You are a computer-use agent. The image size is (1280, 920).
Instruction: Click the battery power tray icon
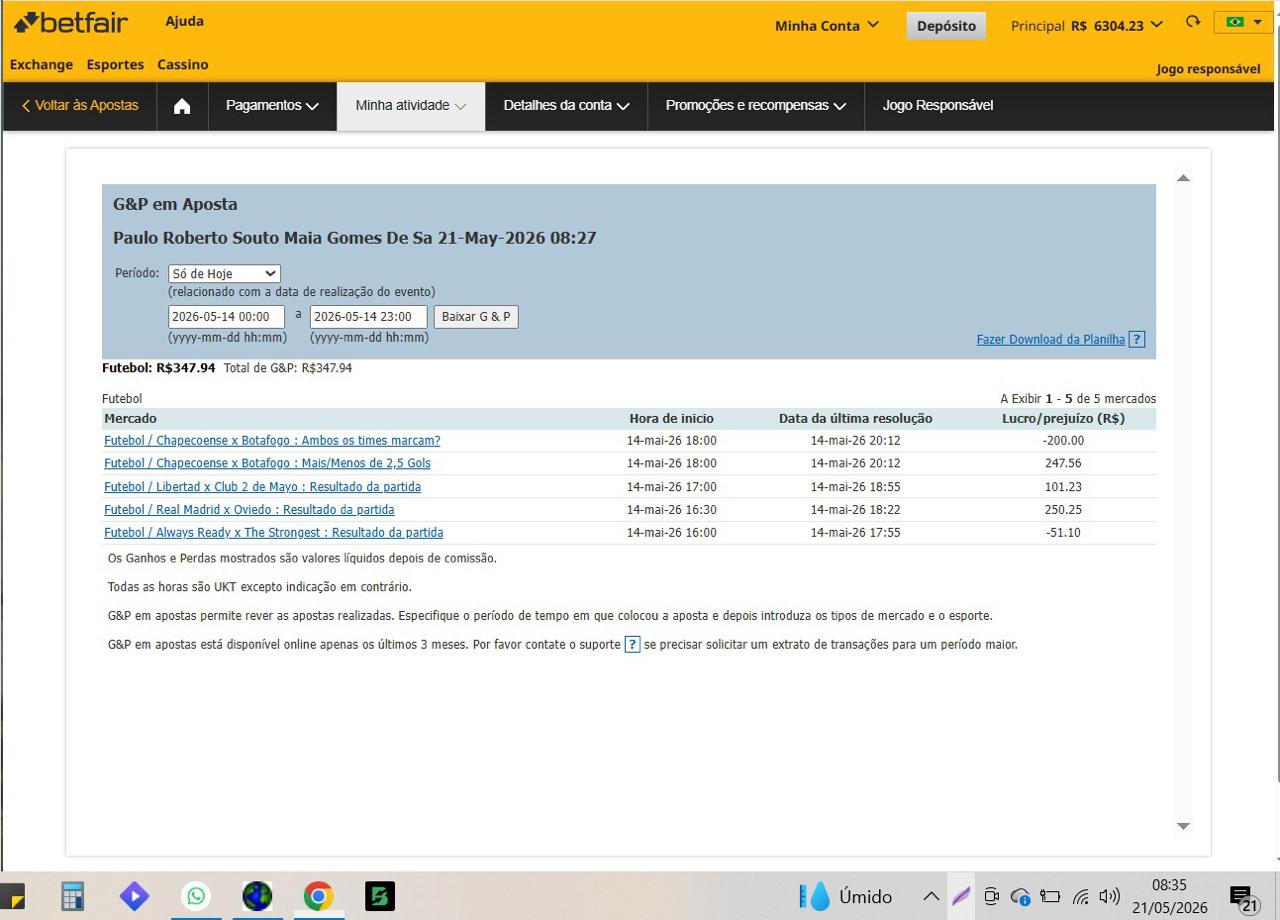[1050, 896]
